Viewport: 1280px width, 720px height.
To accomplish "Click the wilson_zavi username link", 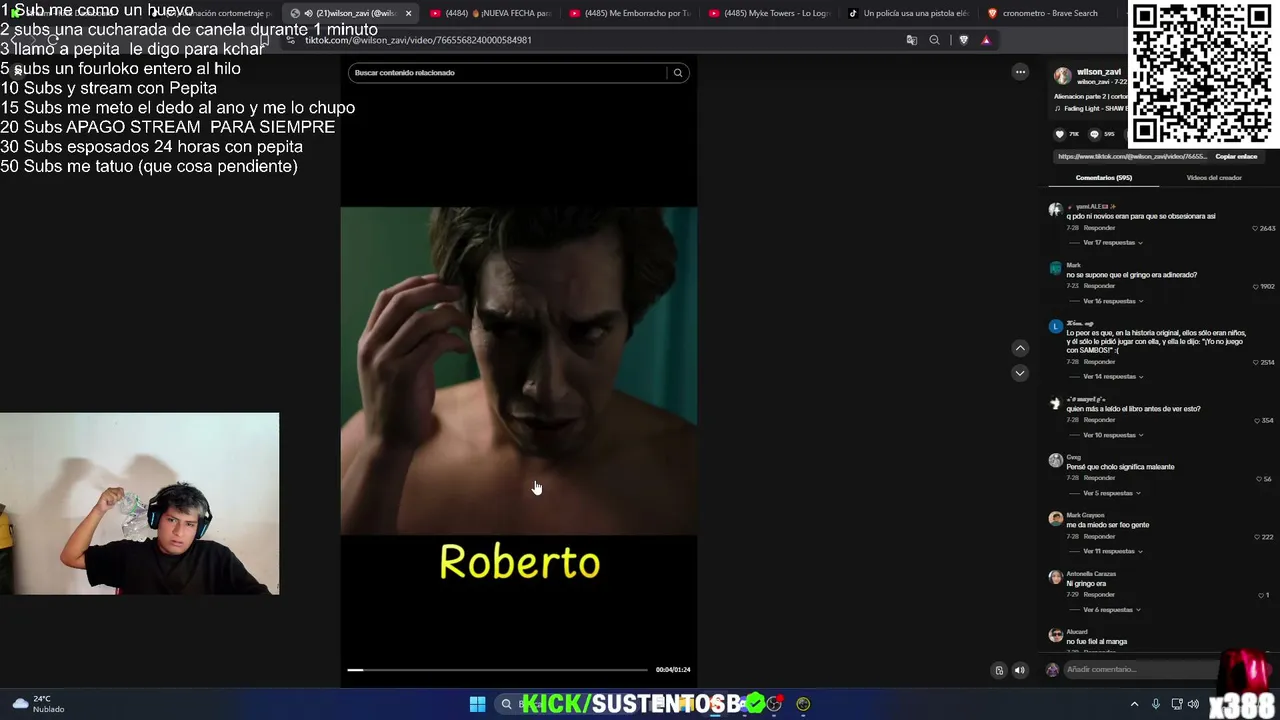I will tap(1099, 72).
